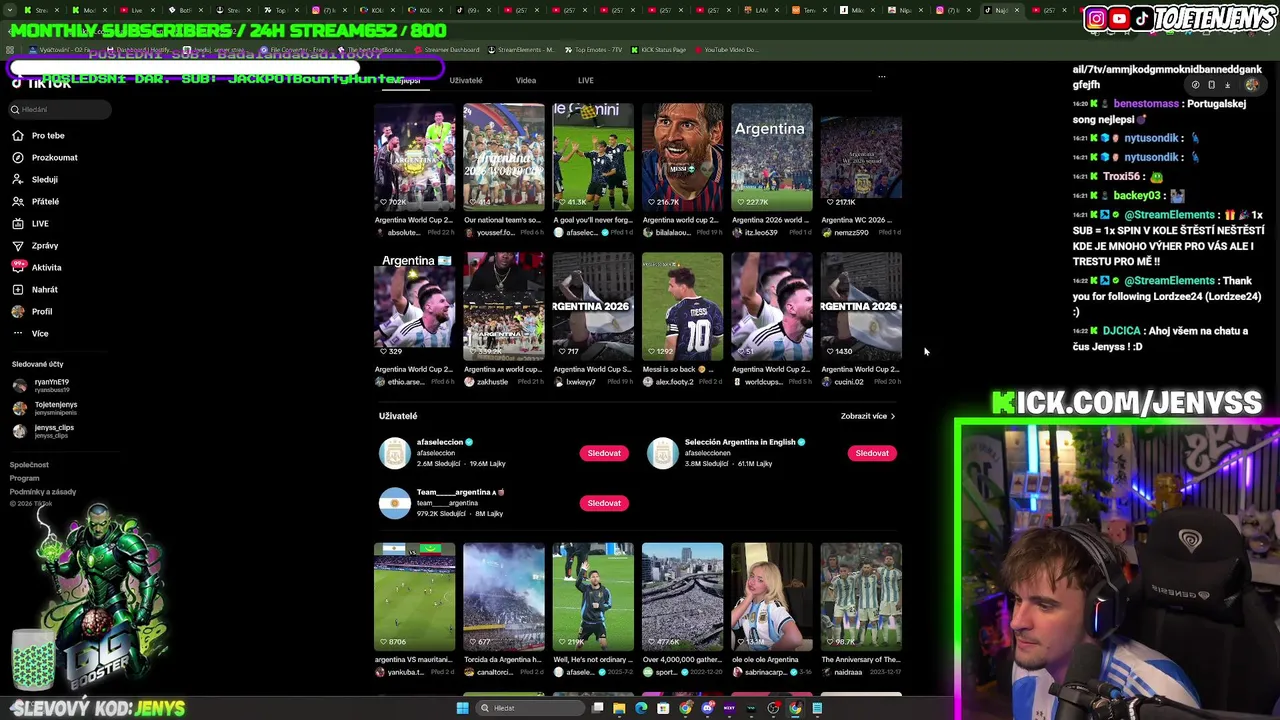Open Argentina video with 227.7K likes
The width and height of the screenshot is (1280, 720).
click(x=771, y=157)
